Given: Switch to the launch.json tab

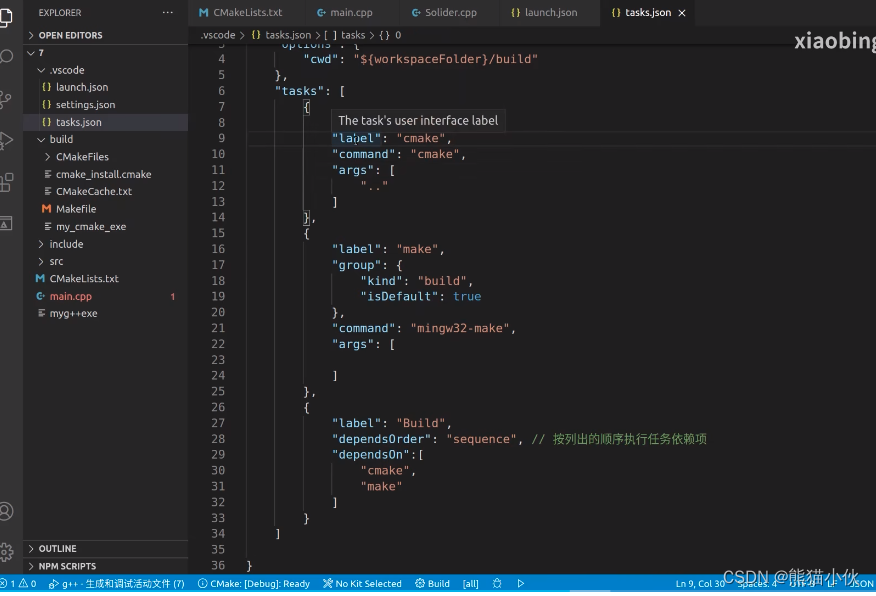Looking at the screenshot, I should click(x=545, y=12).
